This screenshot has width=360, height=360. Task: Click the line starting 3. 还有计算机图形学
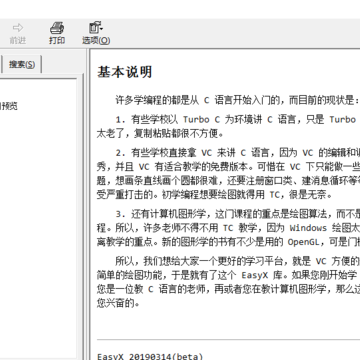[237, 214]
